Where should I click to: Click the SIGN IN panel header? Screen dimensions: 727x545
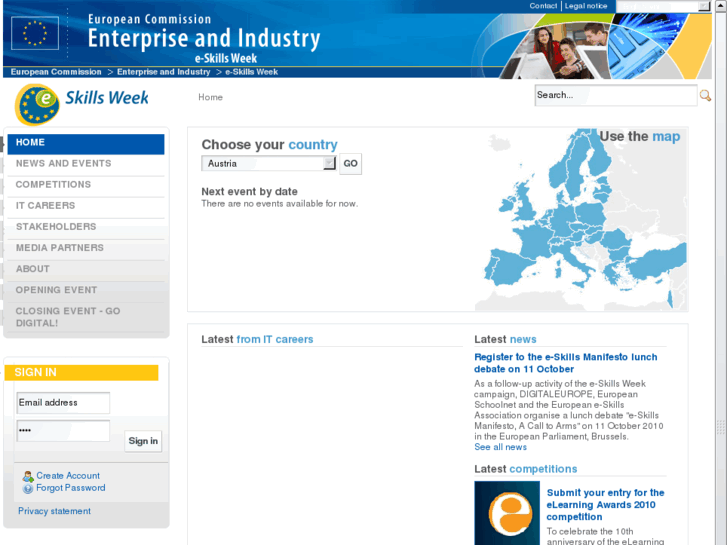tap(82, 372)
